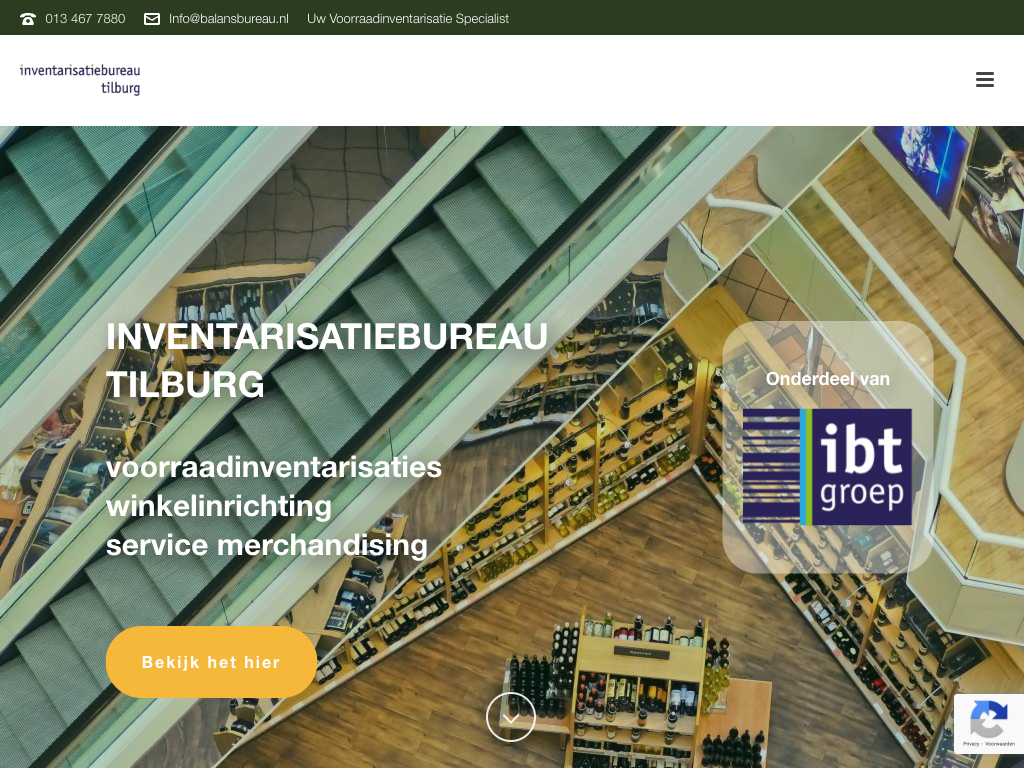This screenshot has width=1024, height=768.
Task: Click the 'Onderdeel van' label
Action: pos(827,379)
